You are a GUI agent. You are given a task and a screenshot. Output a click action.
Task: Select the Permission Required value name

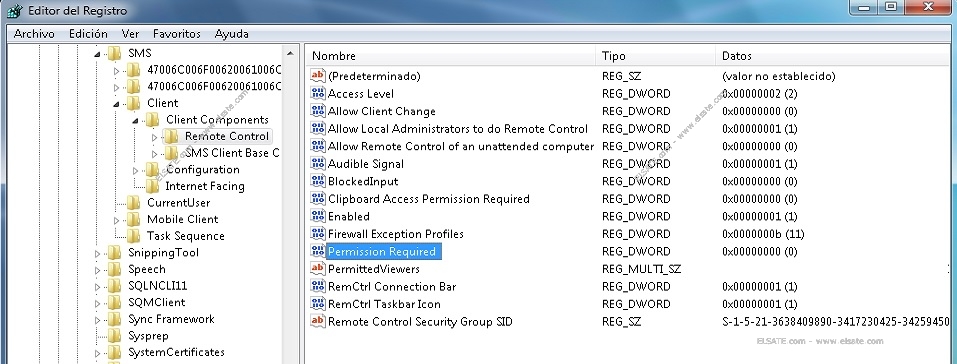coord(383,251)
